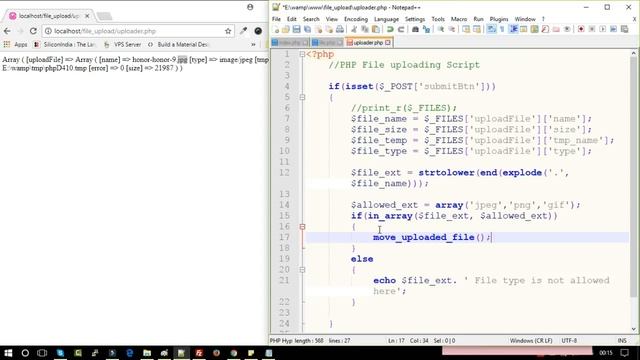This screenshot has height=360, width=640.
Task: Click the Print toolbar icon in Notepad++
Action: coord(340,29)
